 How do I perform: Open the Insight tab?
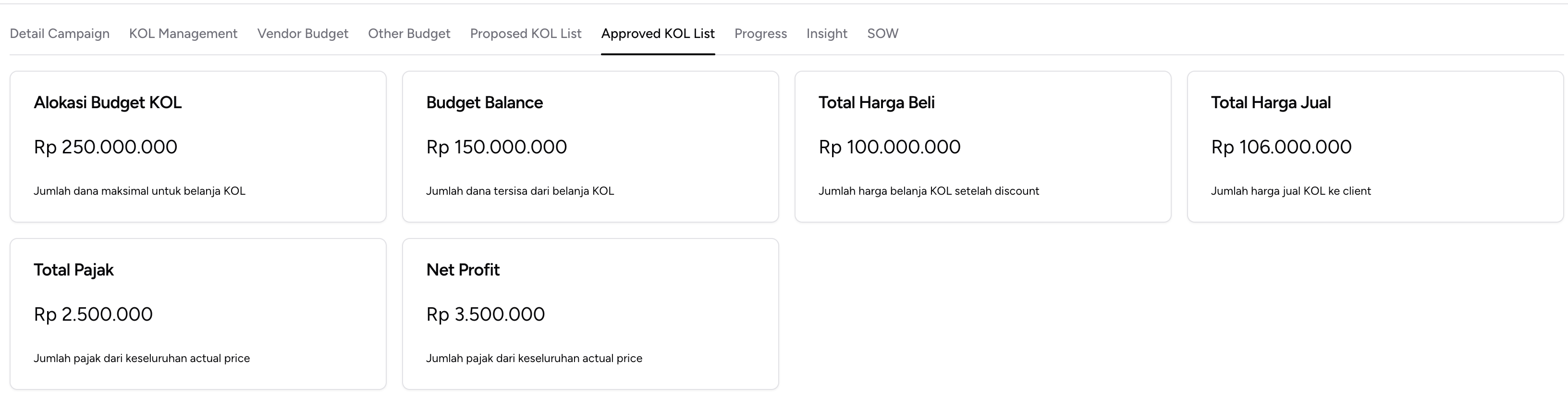tap(827, 34)
